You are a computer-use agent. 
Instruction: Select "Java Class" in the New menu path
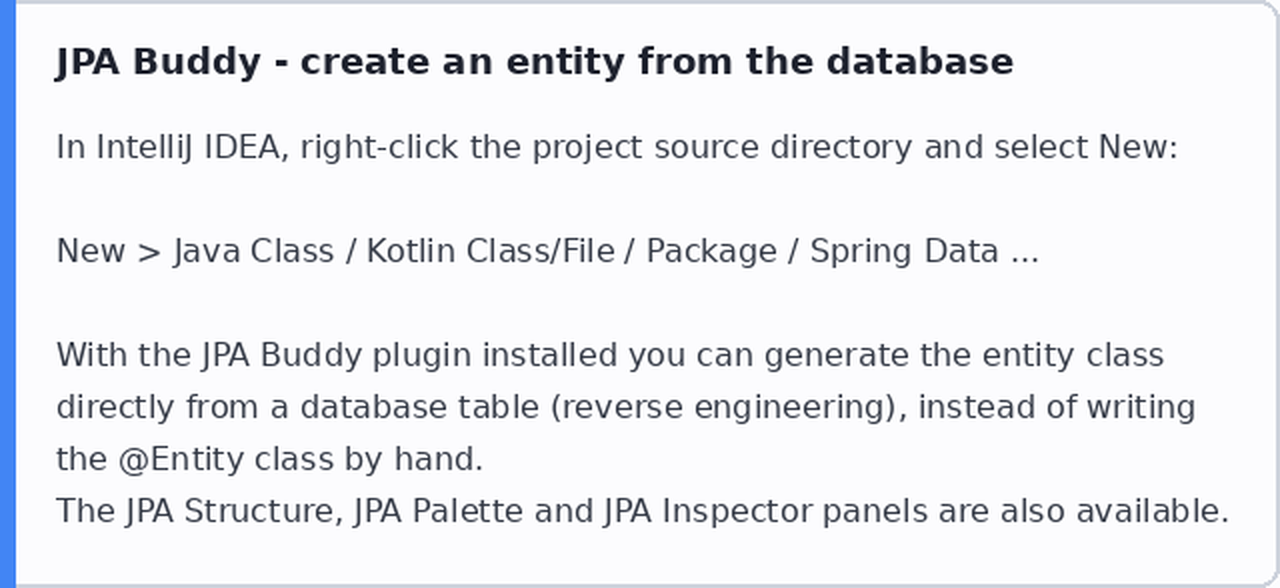point(253,252)
